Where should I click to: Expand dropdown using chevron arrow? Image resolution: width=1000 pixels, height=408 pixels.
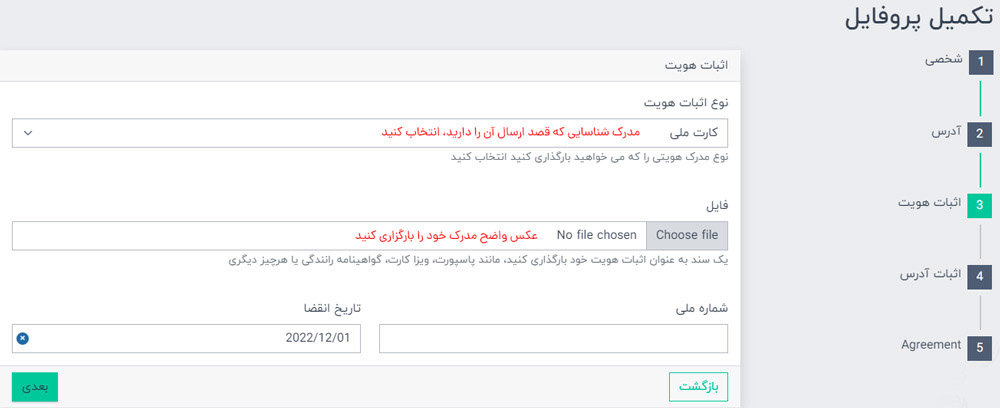pyautogui.click(x=28, y=133)
